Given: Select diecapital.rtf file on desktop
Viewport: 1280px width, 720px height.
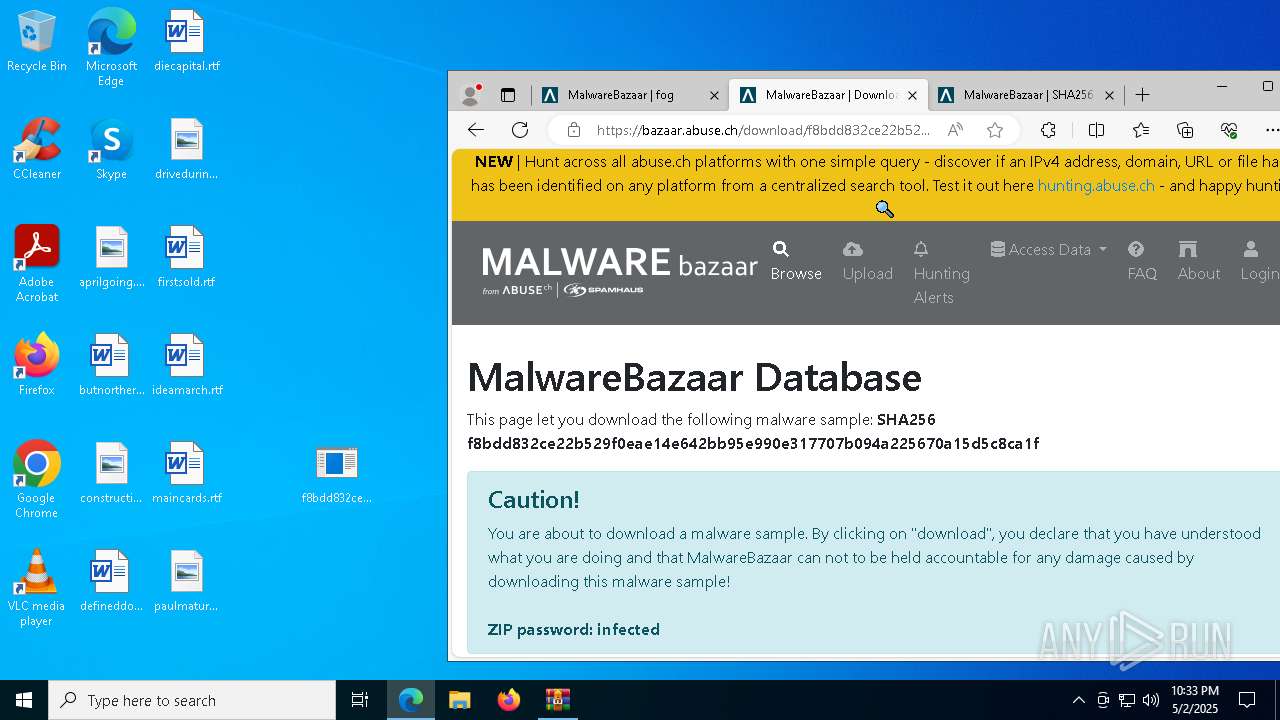Looking at the screenshot, I should (x=186, y=41).
